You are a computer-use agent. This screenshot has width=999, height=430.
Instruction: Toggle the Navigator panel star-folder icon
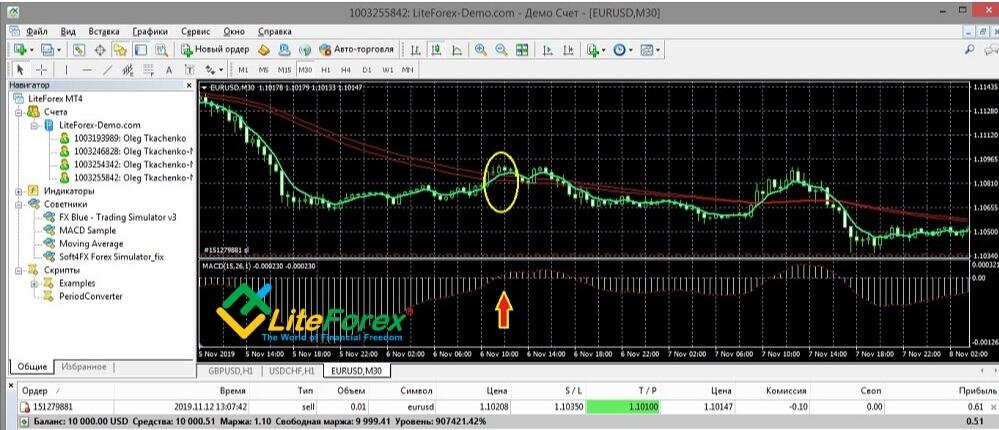pos(120,49)
